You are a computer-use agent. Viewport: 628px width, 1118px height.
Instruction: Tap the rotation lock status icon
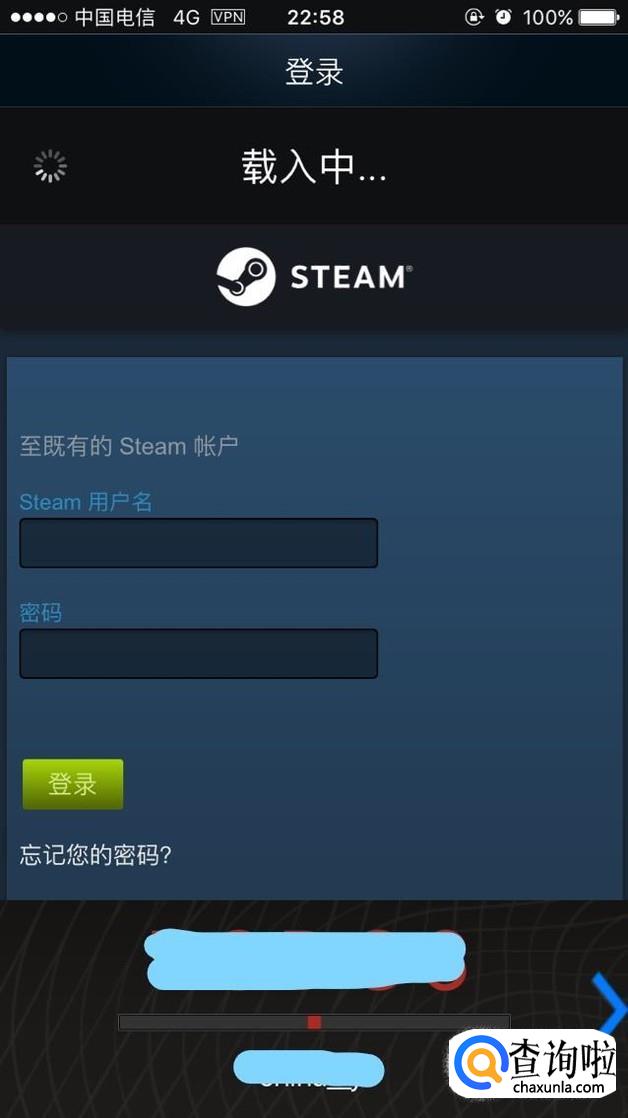474,17
